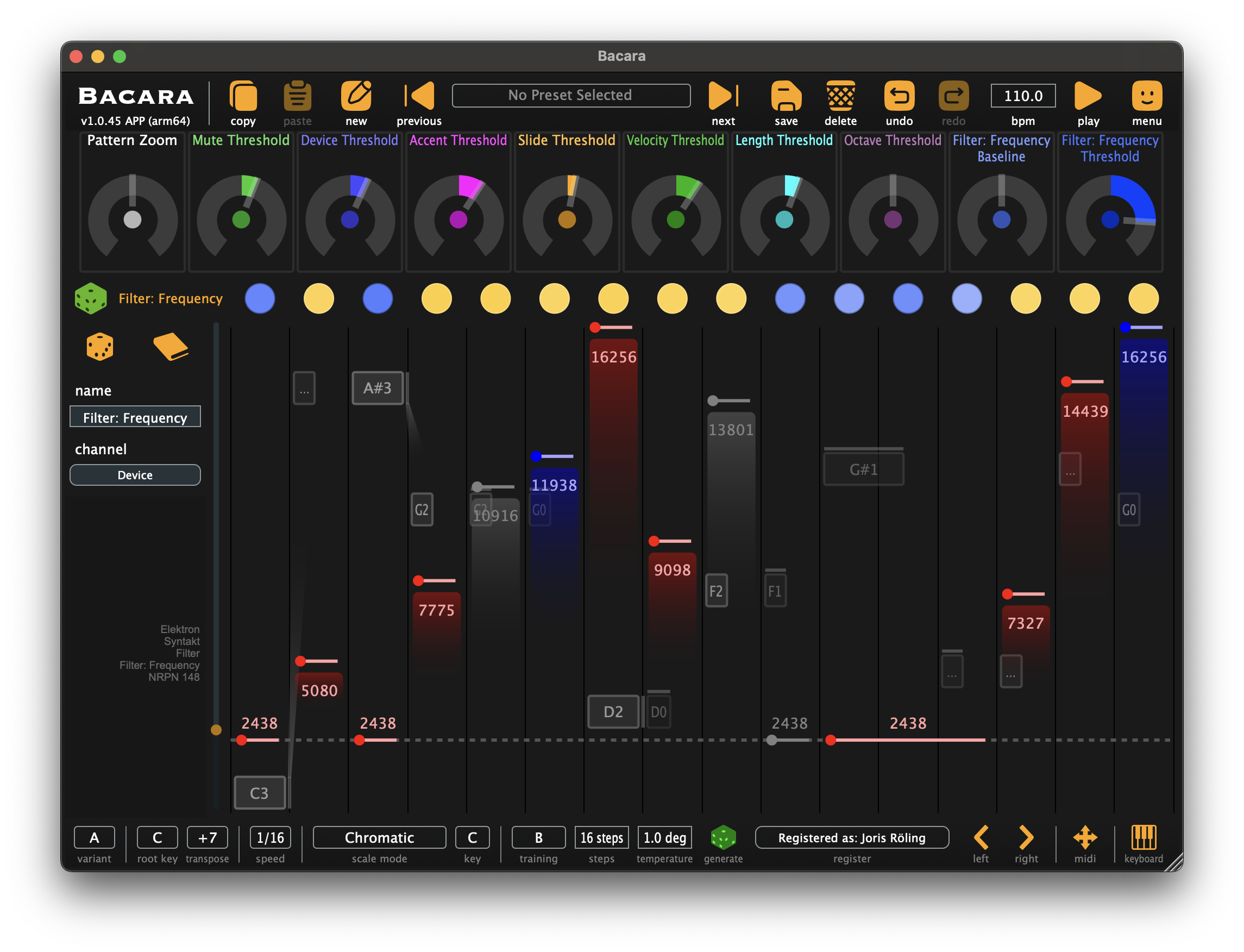Screen dimensions: 1244x952
Task: Go to the previous preset
Action: [x=419, y=96]
